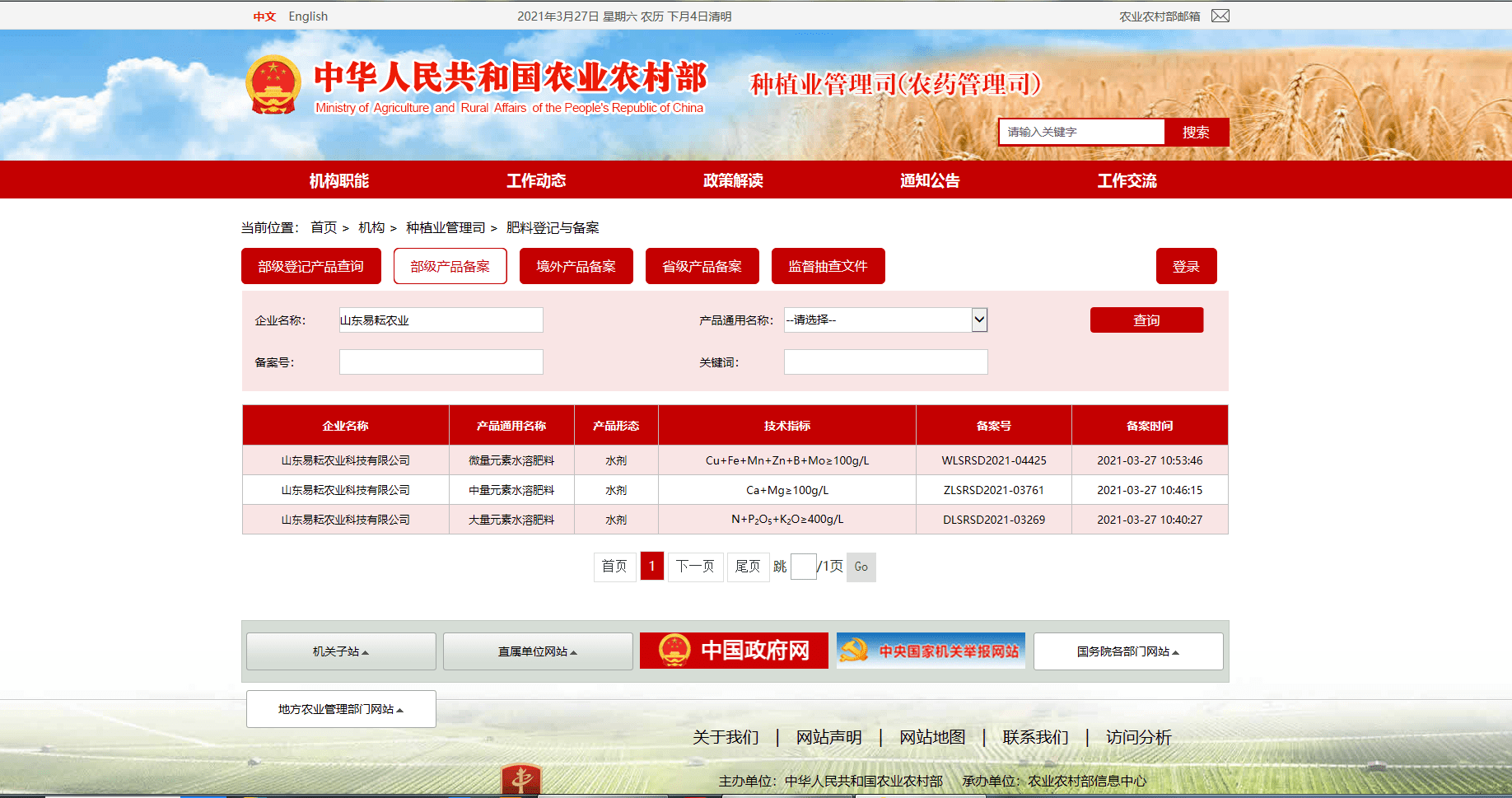This screenshot has width=1512, height=798.
Task: Expand the 机关子站 site list
Action: click(341, 651)
